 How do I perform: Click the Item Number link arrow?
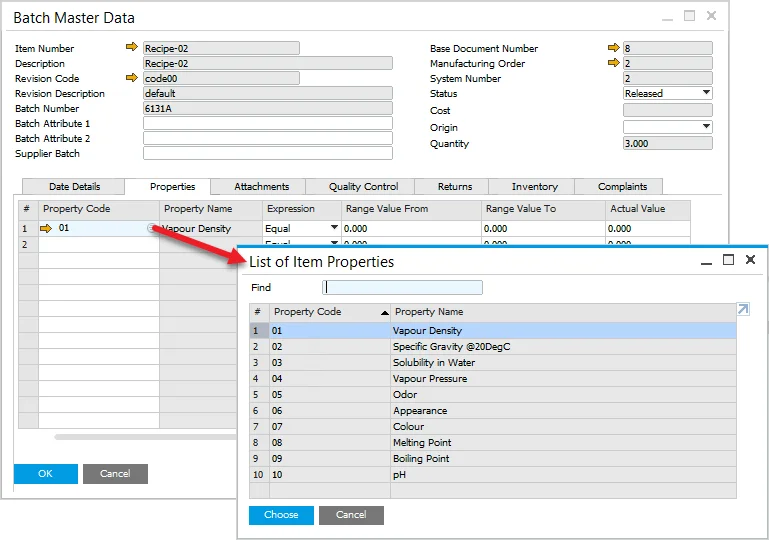point(132,48)
